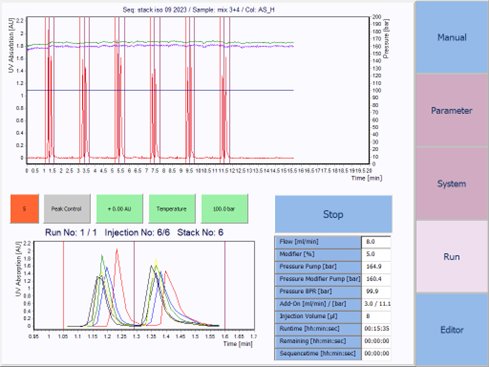Click the orange stack number 6 button
This screenshot has width=489, height=367.
tap(24, 209)
